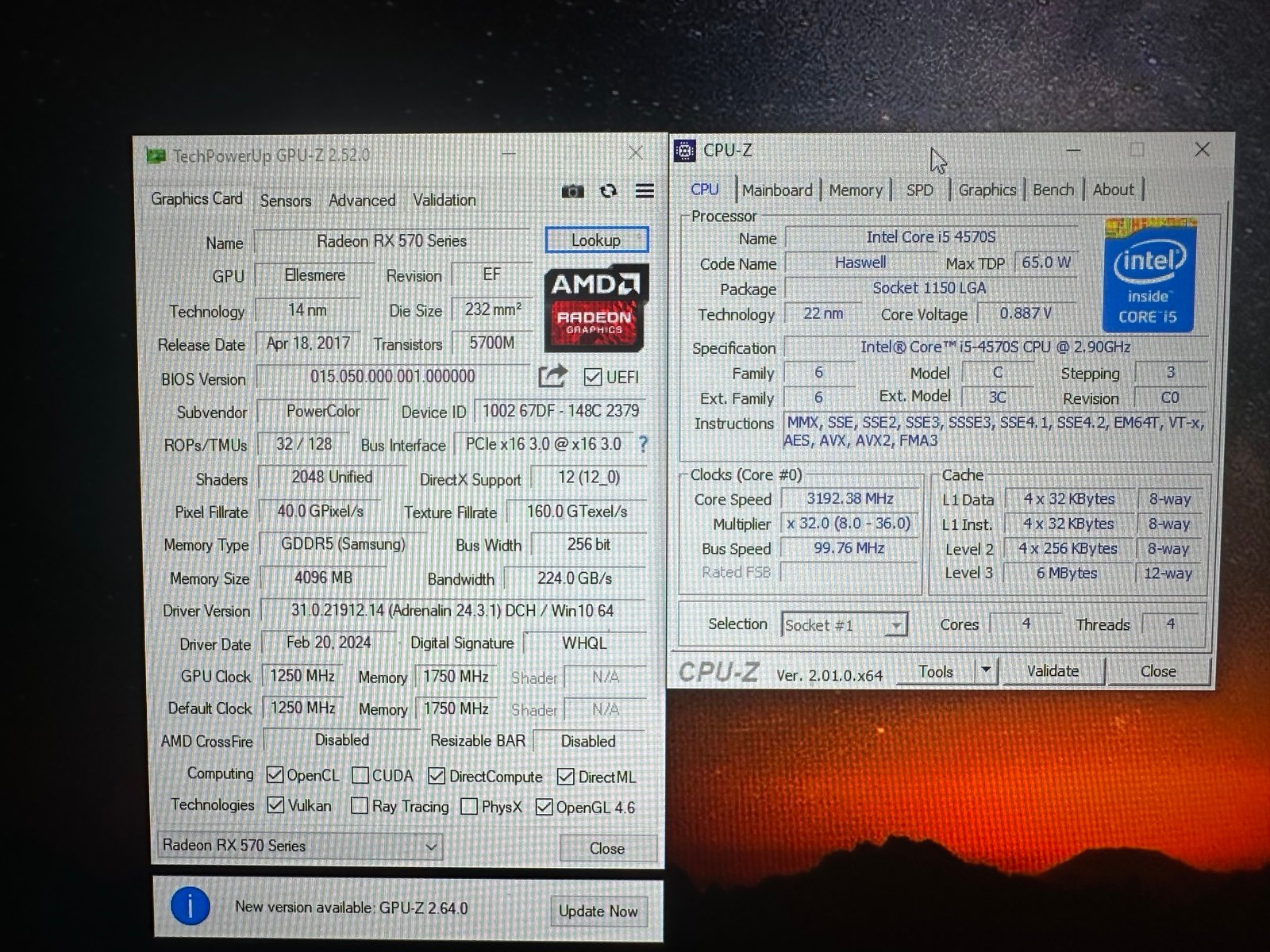The height and width of the screenshot is (952, 1270).
Task: Click the Socket 1150 LGA package value
Action: tap(929, 288)
